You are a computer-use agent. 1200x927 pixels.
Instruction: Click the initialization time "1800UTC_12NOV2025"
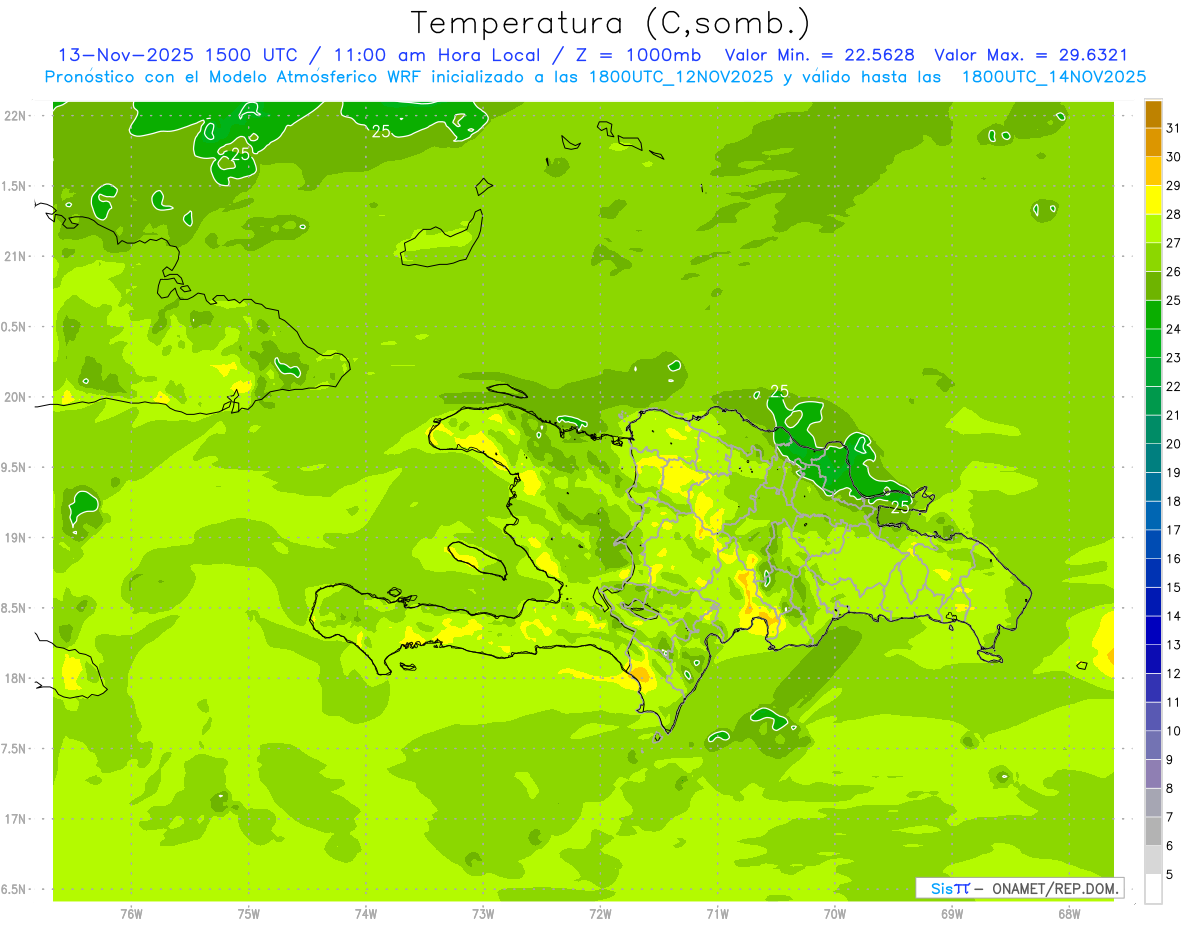680,77
